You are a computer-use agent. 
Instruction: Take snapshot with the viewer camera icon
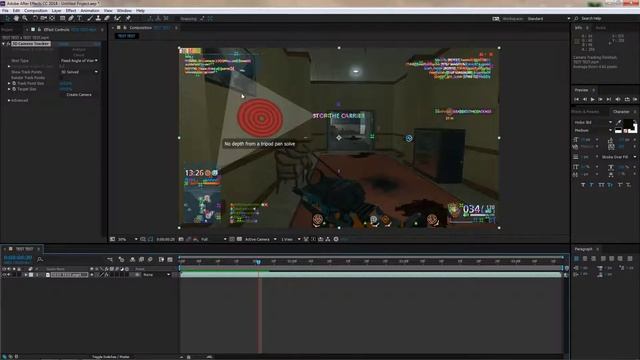(181, 239)
